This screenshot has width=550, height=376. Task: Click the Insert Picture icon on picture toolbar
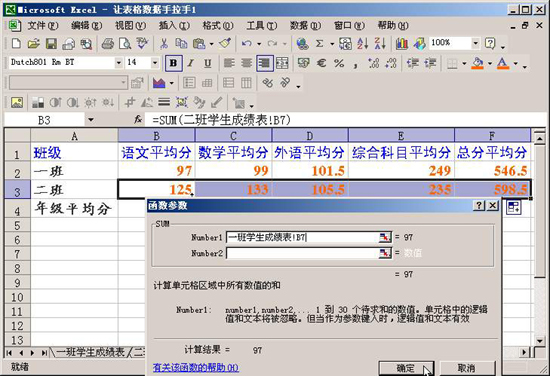pos(16,102)
